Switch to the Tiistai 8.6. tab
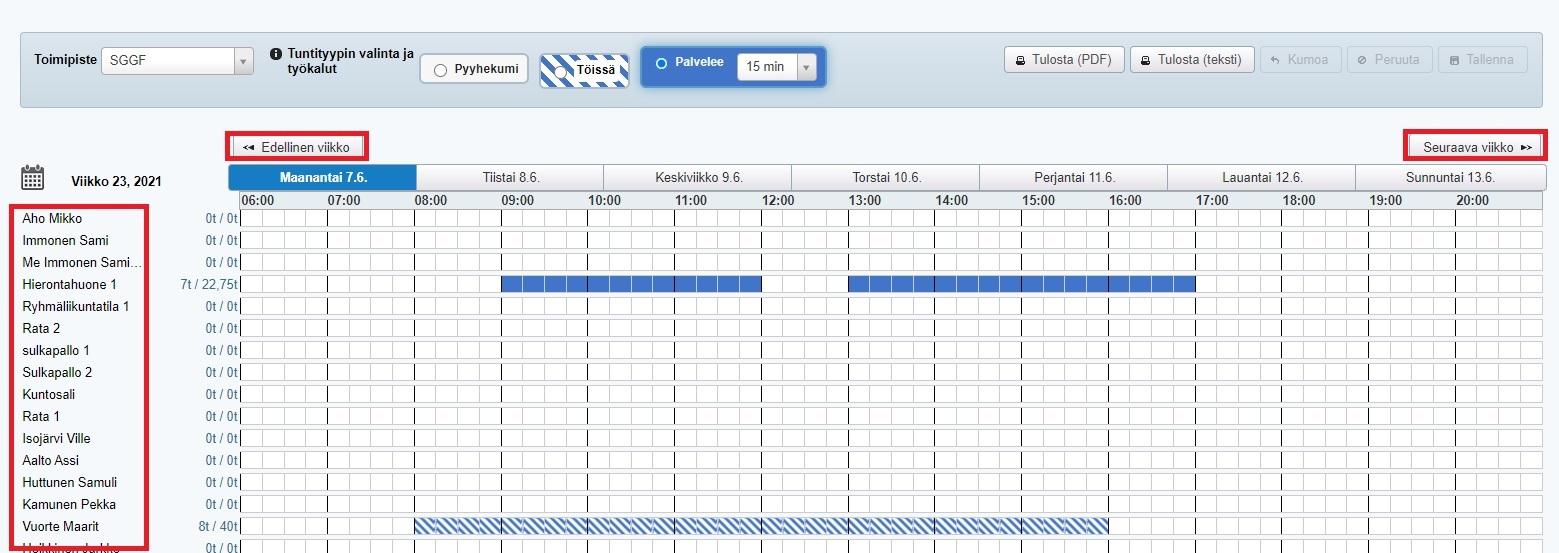Screen dimensions: 1559x553 [510, 178]
